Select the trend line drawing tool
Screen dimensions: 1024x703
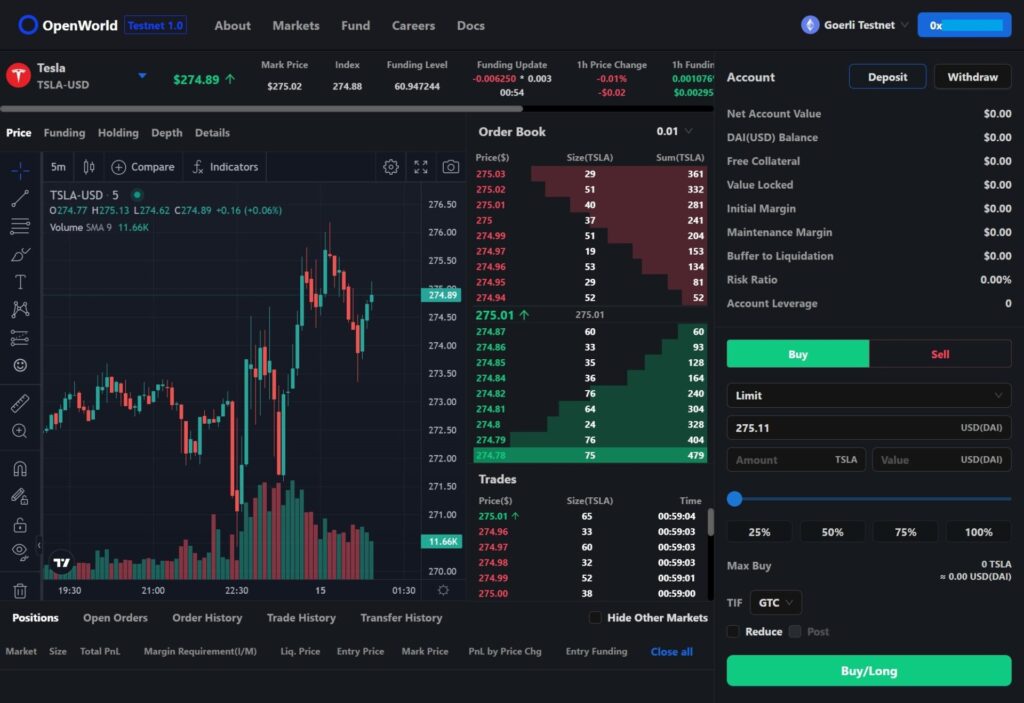coord(20,199)
